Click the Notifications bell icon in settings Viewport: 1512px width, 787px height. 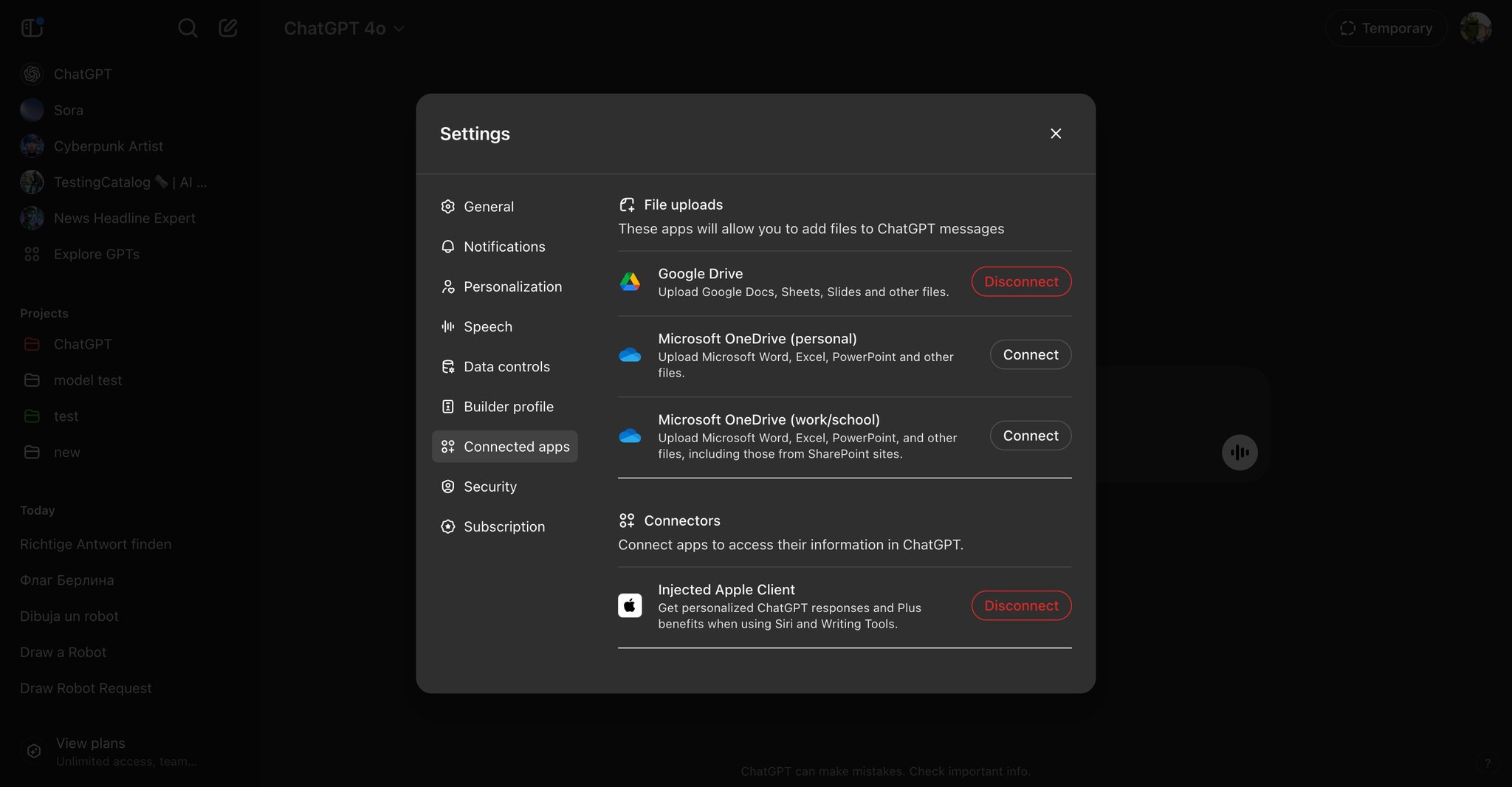point(448,247)
